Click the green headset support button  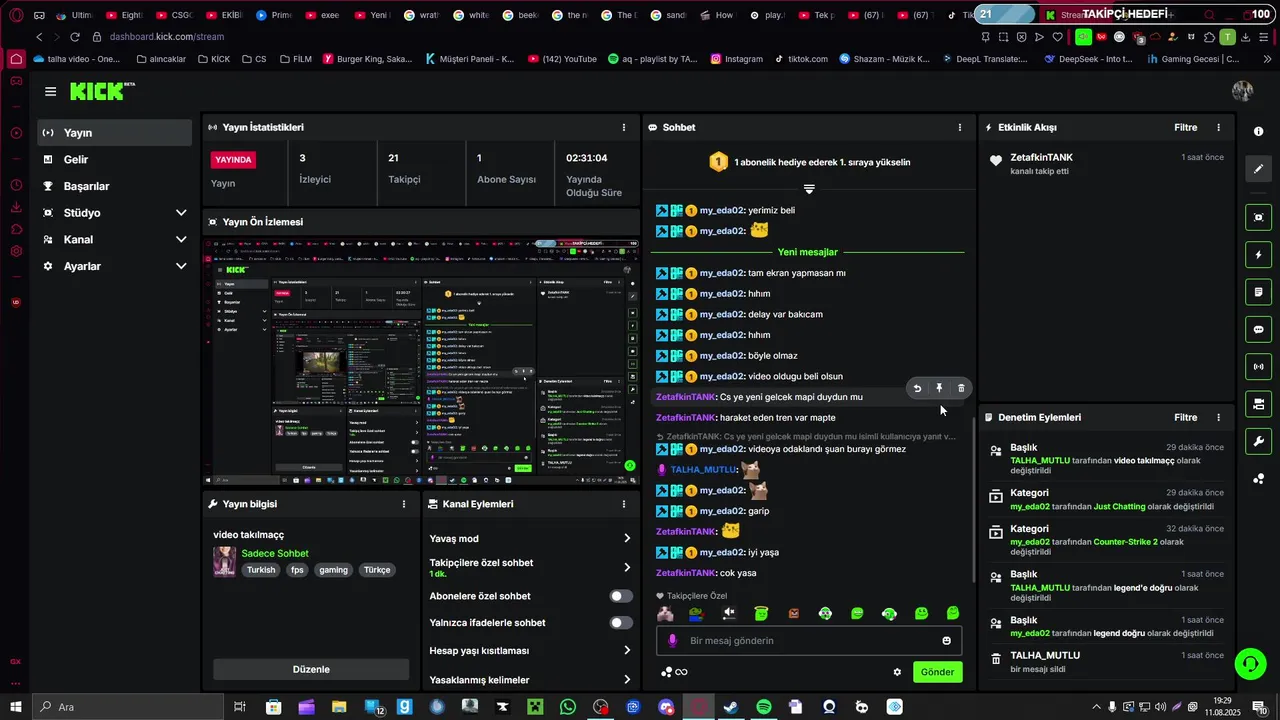tap(1249, 663)
